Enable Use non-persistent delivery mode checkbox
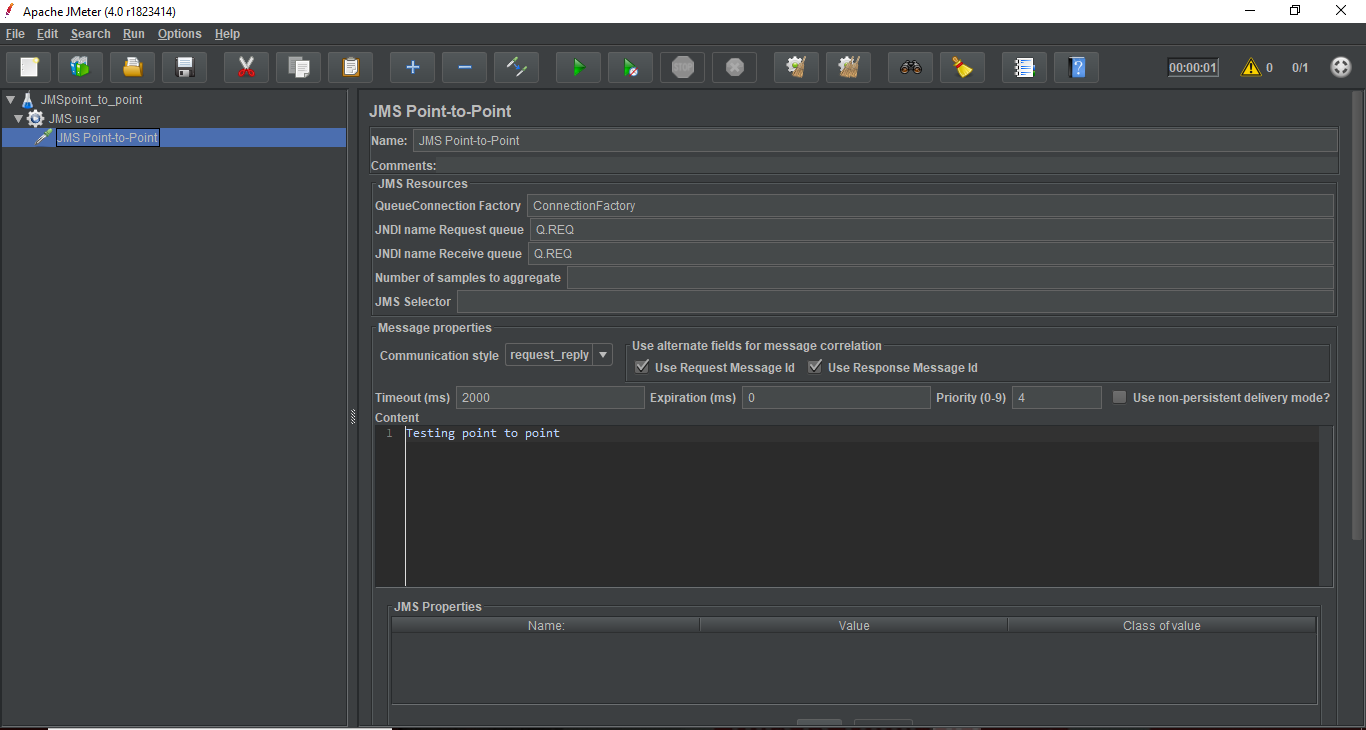Screen dimensions: 1366x730 [1120, 397]
